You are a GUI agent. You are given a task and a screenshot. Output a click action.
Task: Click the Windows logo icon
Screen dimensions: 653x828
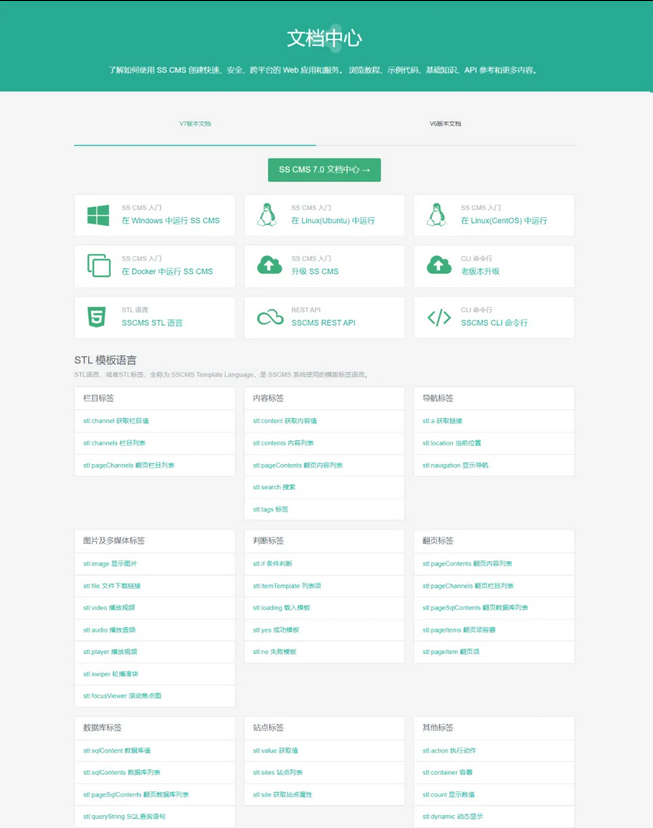click(x=98, y=215)
